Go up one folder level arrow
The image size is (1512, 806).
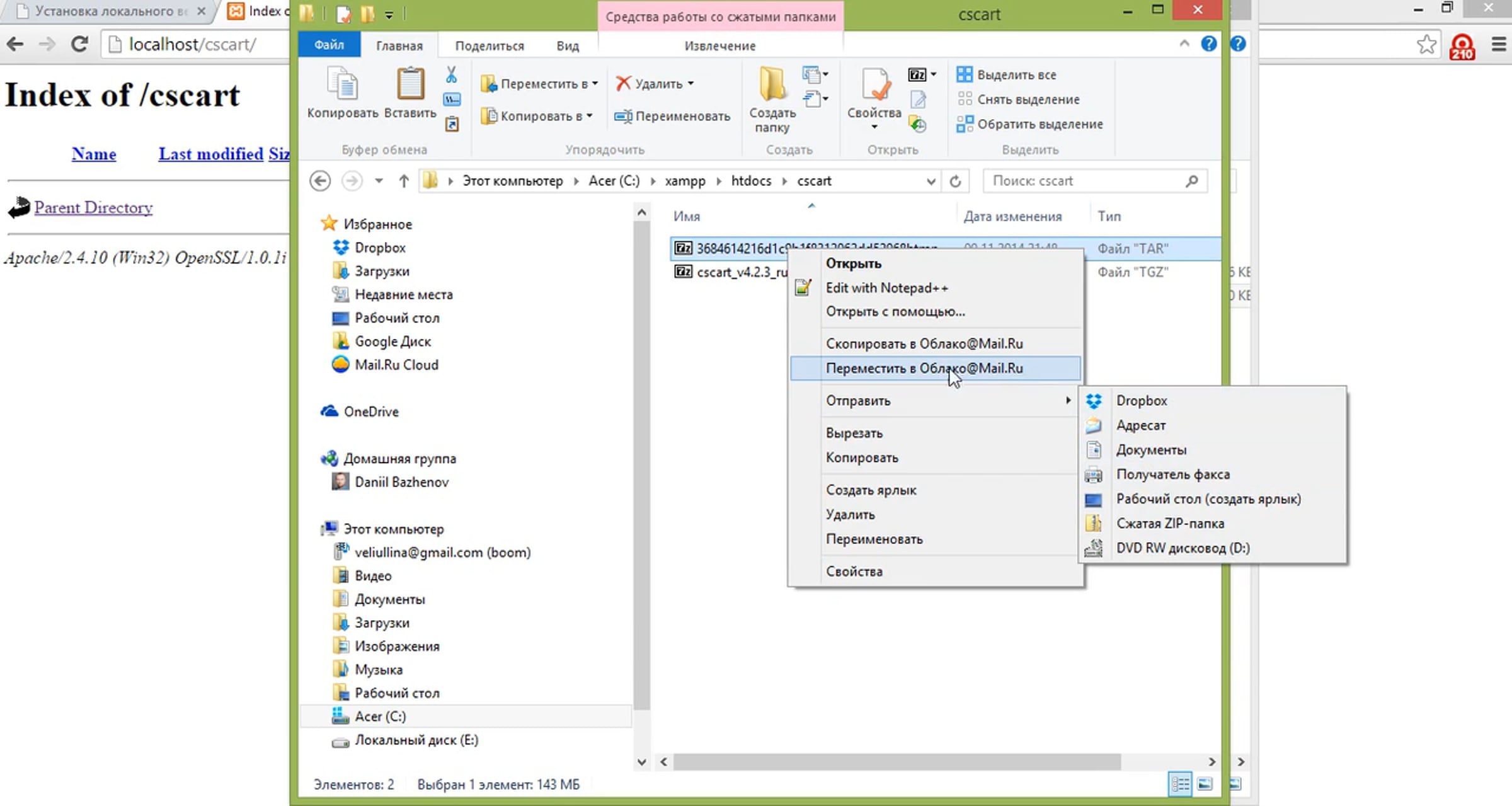pyautogui.click(x=404, y=181)
